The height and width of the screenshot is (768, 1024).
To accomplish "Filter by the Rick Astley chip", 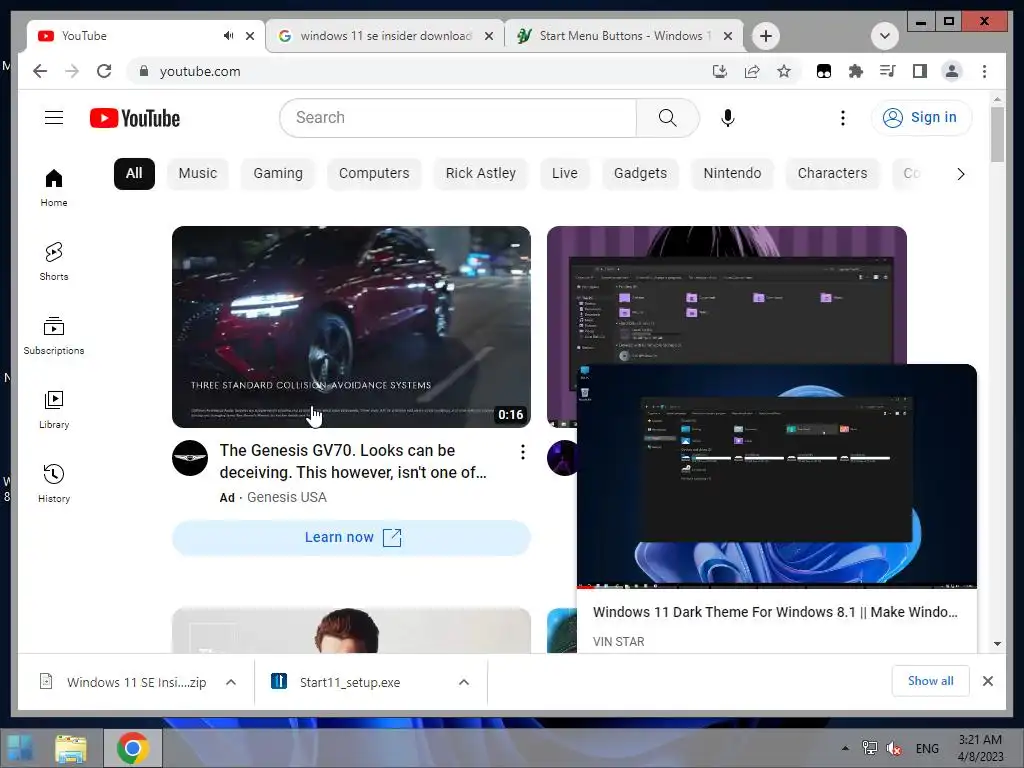I will 481,174.
